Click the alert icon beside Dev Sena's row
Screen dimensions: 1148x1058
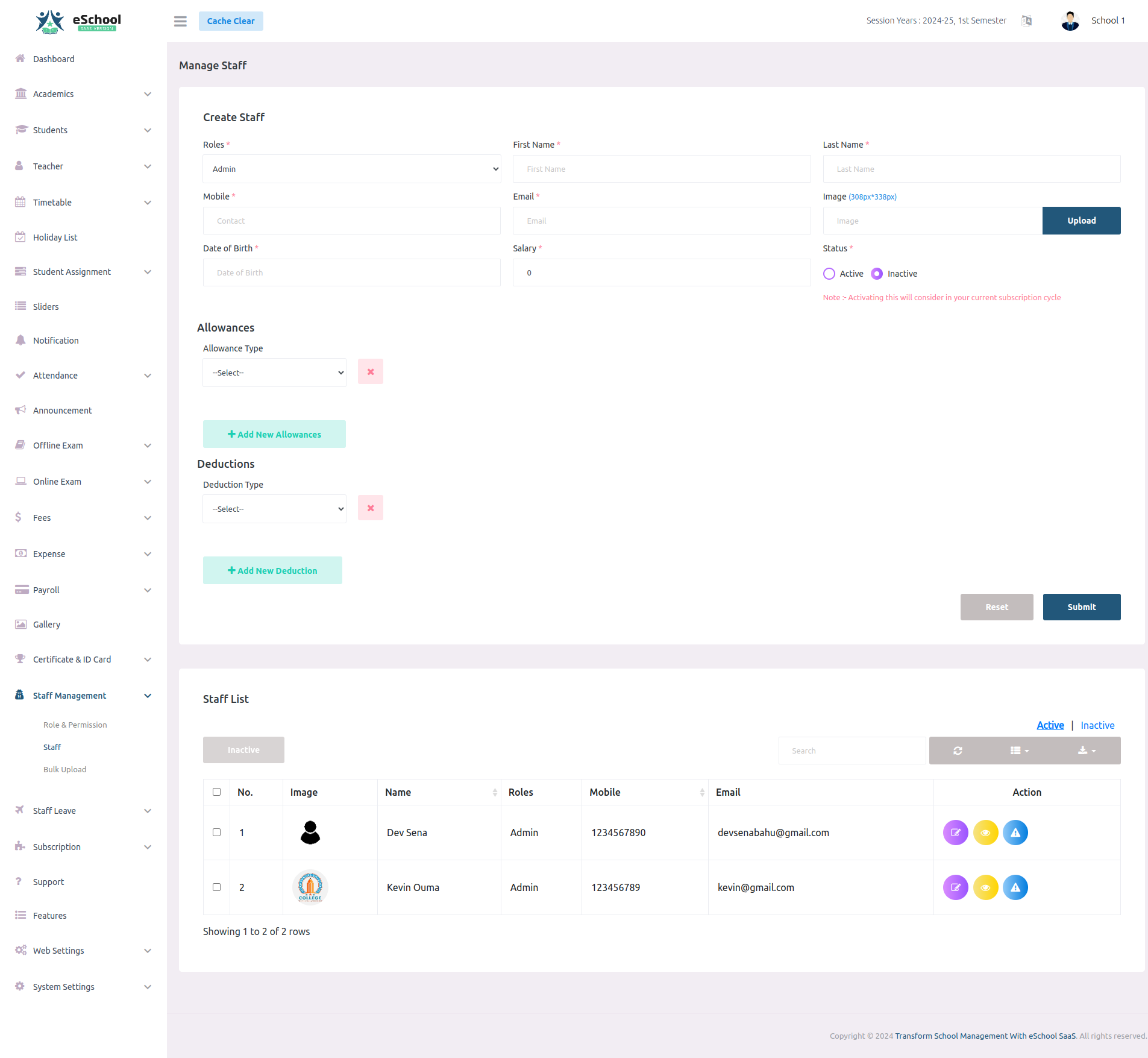[x=1015, y=833]
